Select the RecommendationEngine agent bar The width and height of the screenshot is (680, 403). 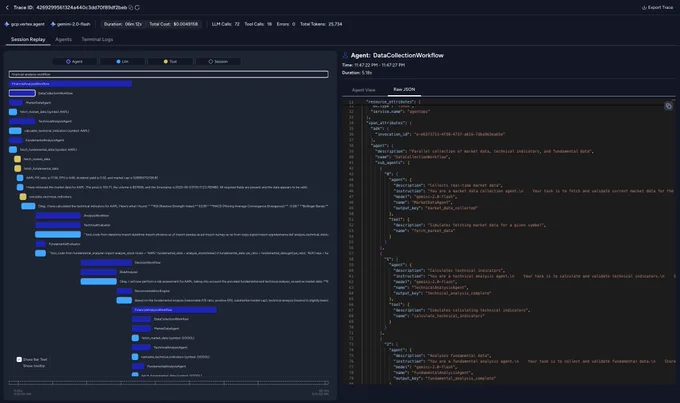point(124,291)
